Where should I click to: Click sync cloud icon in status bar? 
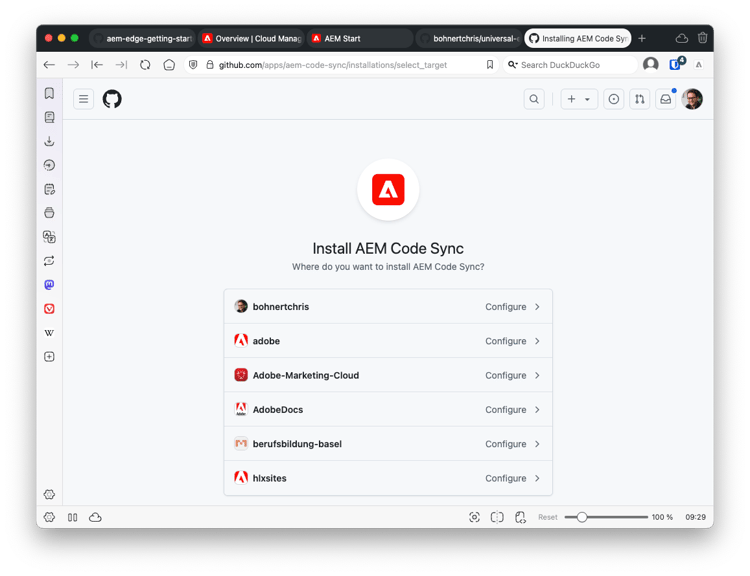click(95, 517)
